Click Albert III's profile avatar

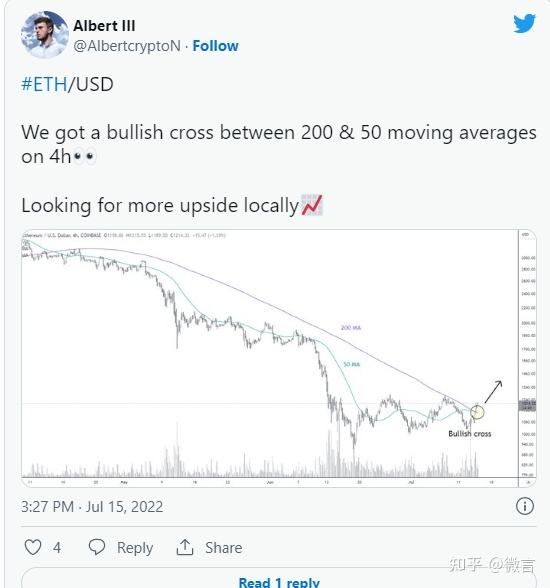45,34
